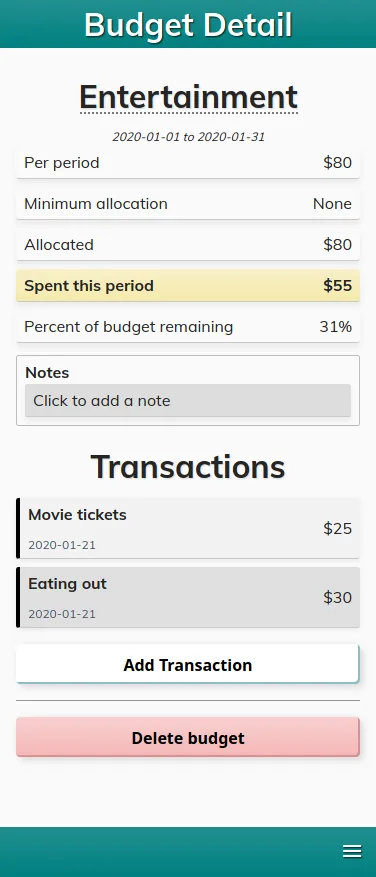Click the Spent this period row
Image resolution: width=376 pixels, height=877 pixels.
point(188,286)
